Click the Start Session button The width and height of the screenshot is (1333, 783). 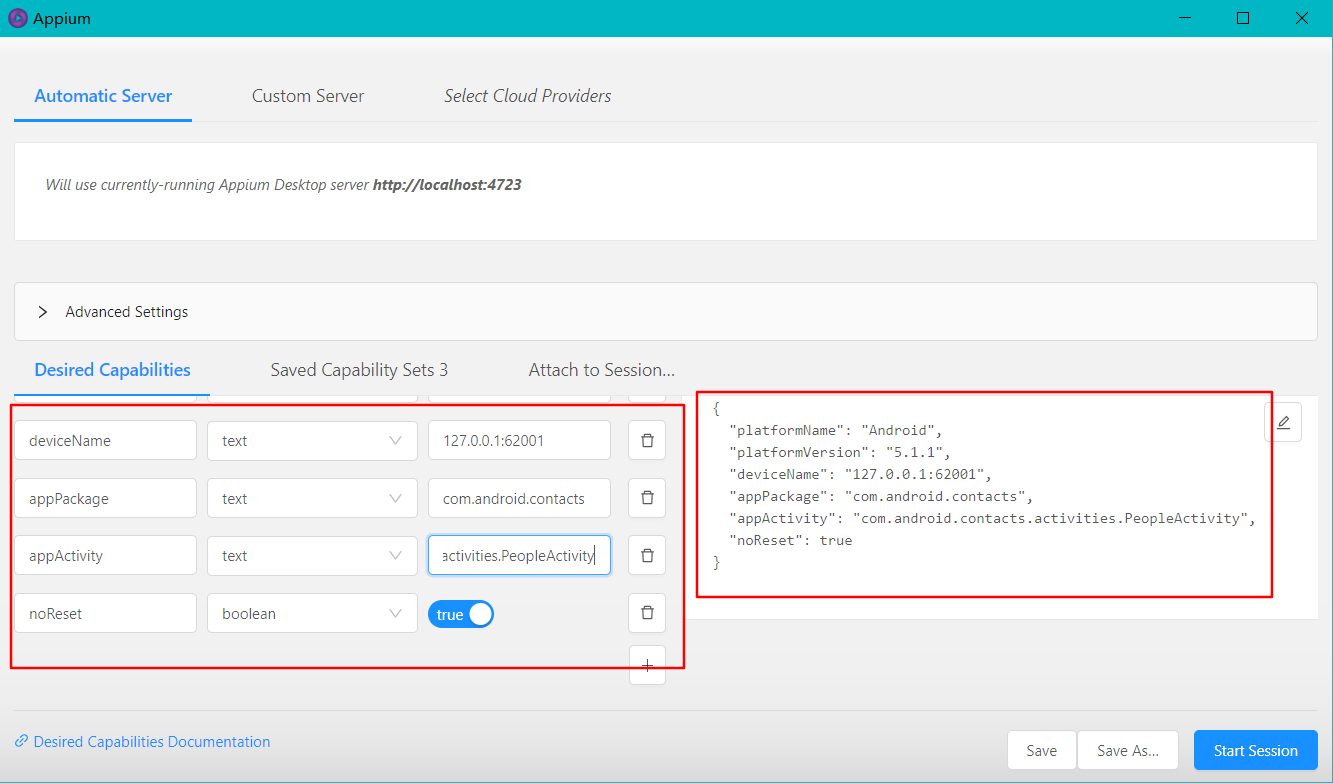[x=1255, y=750]
